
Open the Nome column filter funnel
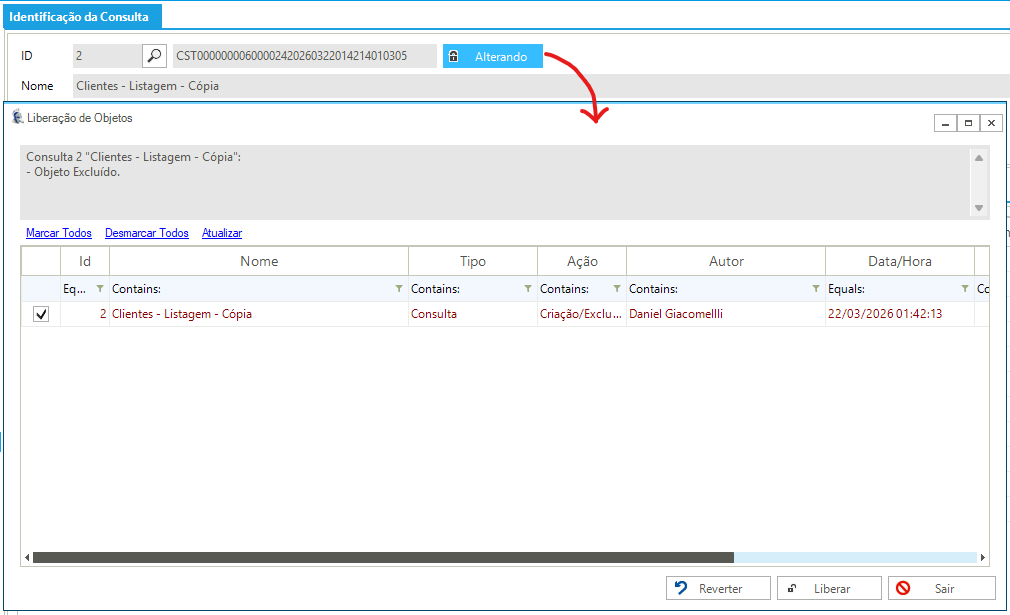pyautogui.click(x=399, y=289)
